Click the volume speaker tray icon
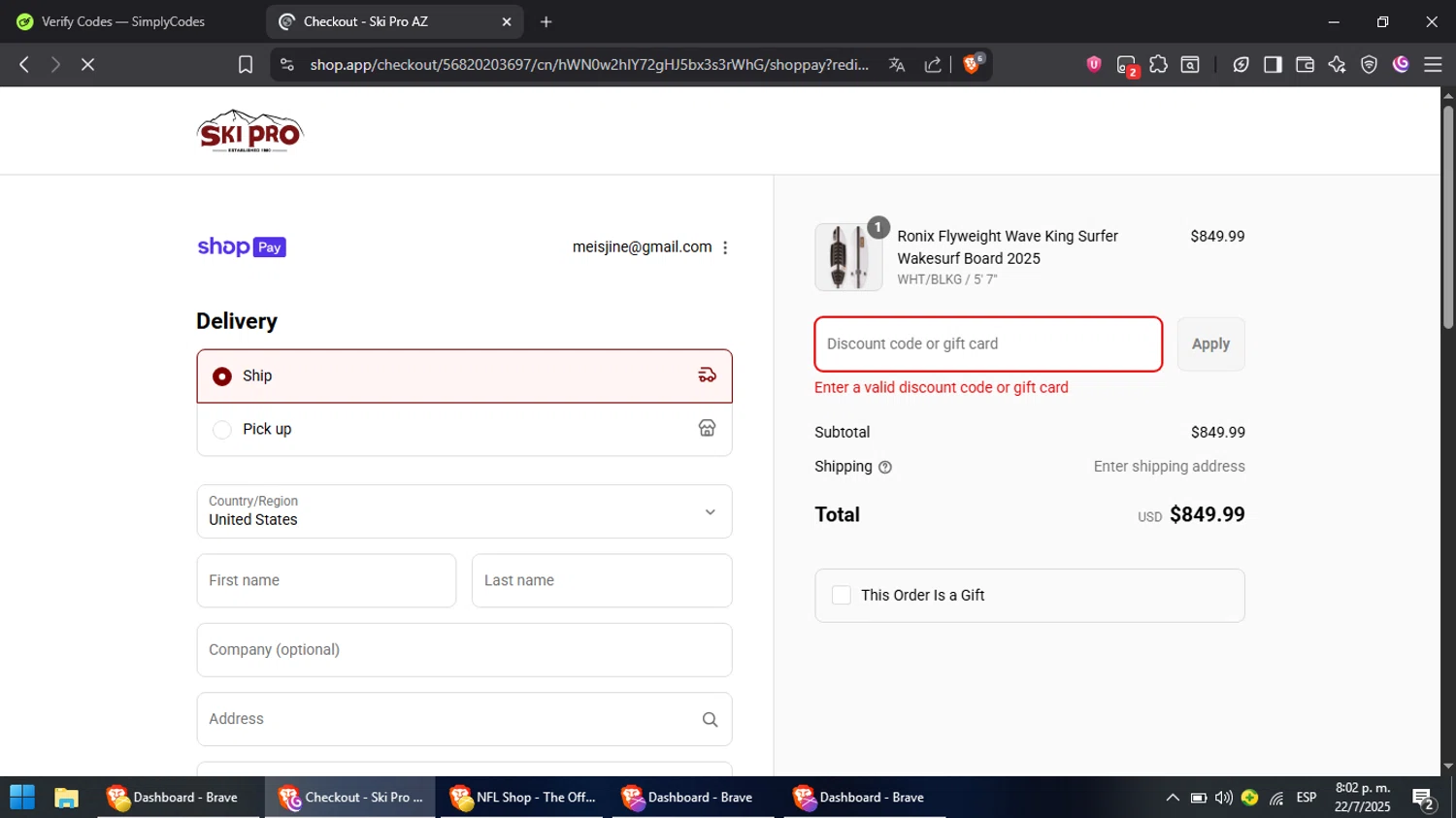This screenshot has height=818, width=1456. [x=1224, y=798]
